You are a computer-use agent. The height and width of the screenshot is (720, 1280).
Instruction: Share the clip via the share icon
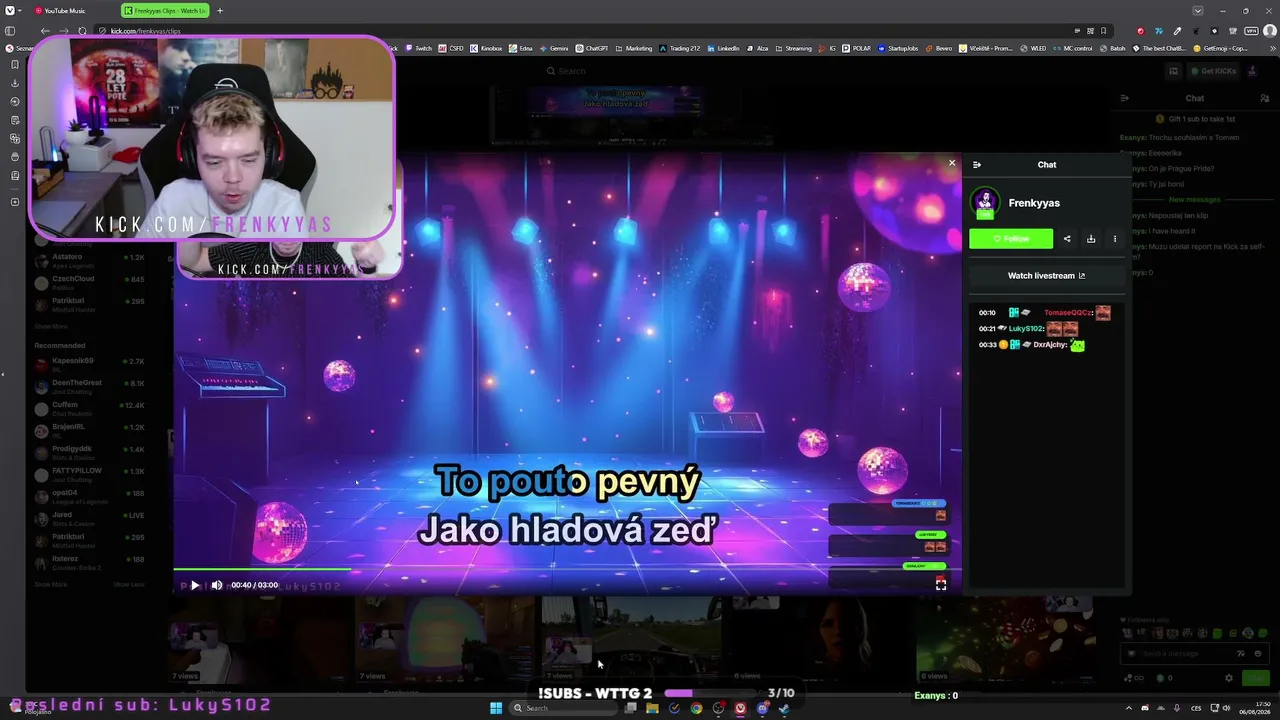click(1067, 239)
